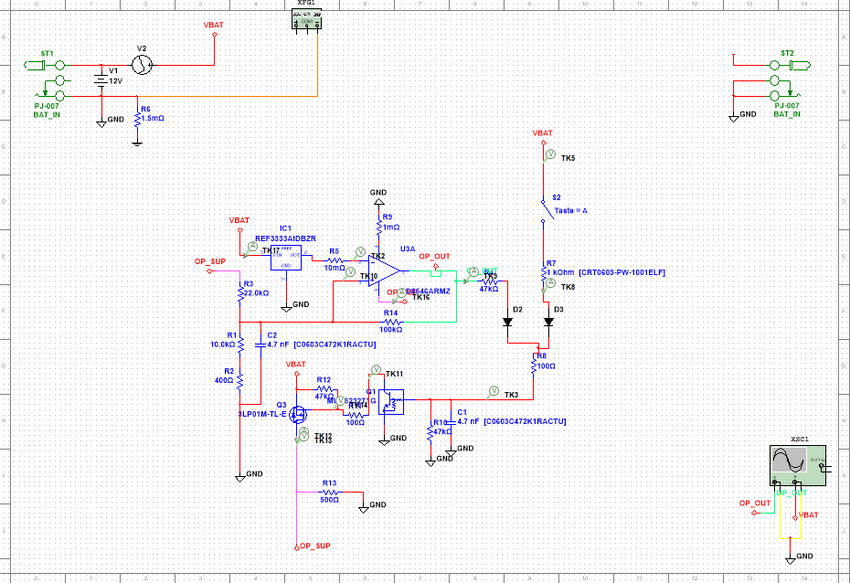Select the XSC1 oscilloscope instrument

pos(796,466)
